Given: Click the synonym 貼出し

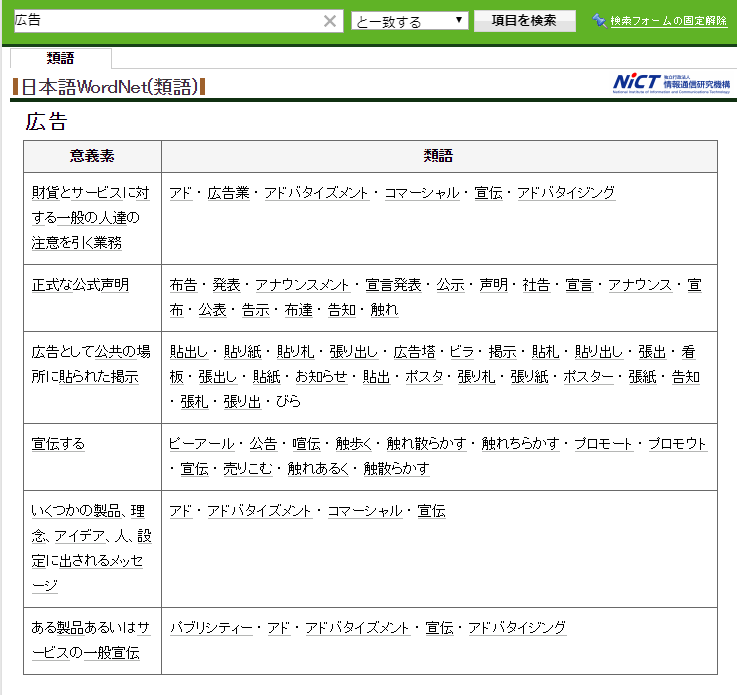Looking at the screenshot, I should (189, 351).
